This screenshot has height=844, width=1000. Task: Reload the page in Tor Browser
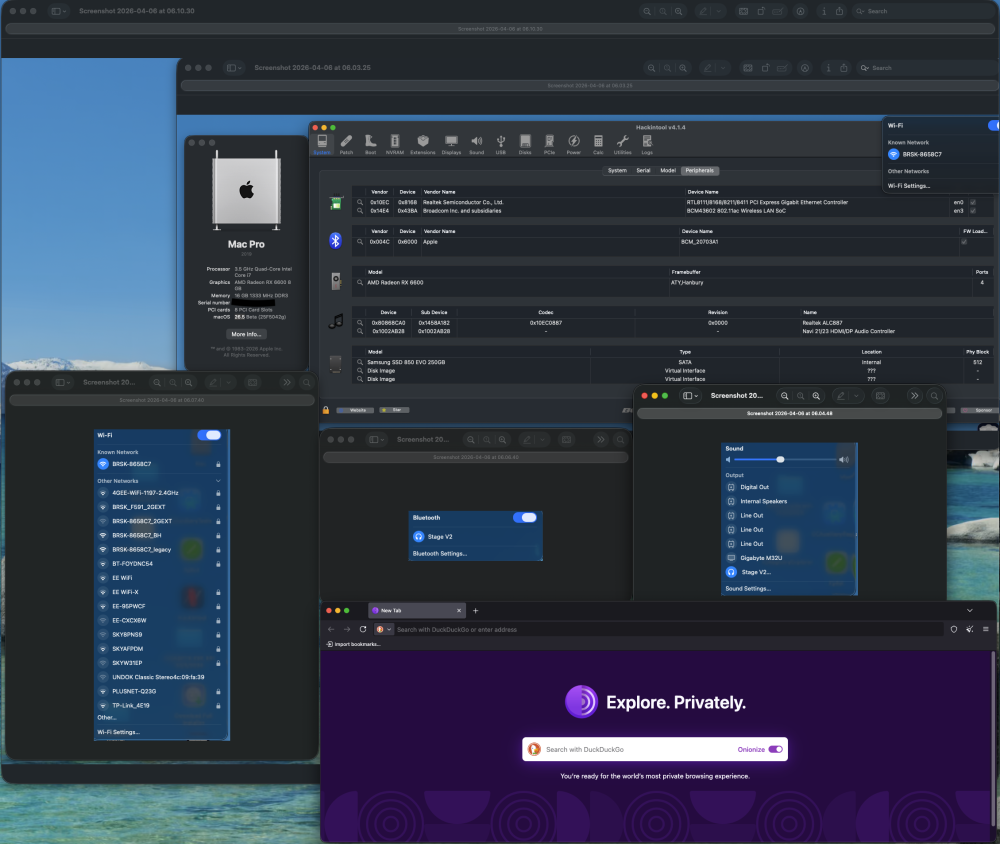click(x=363, y=629)
